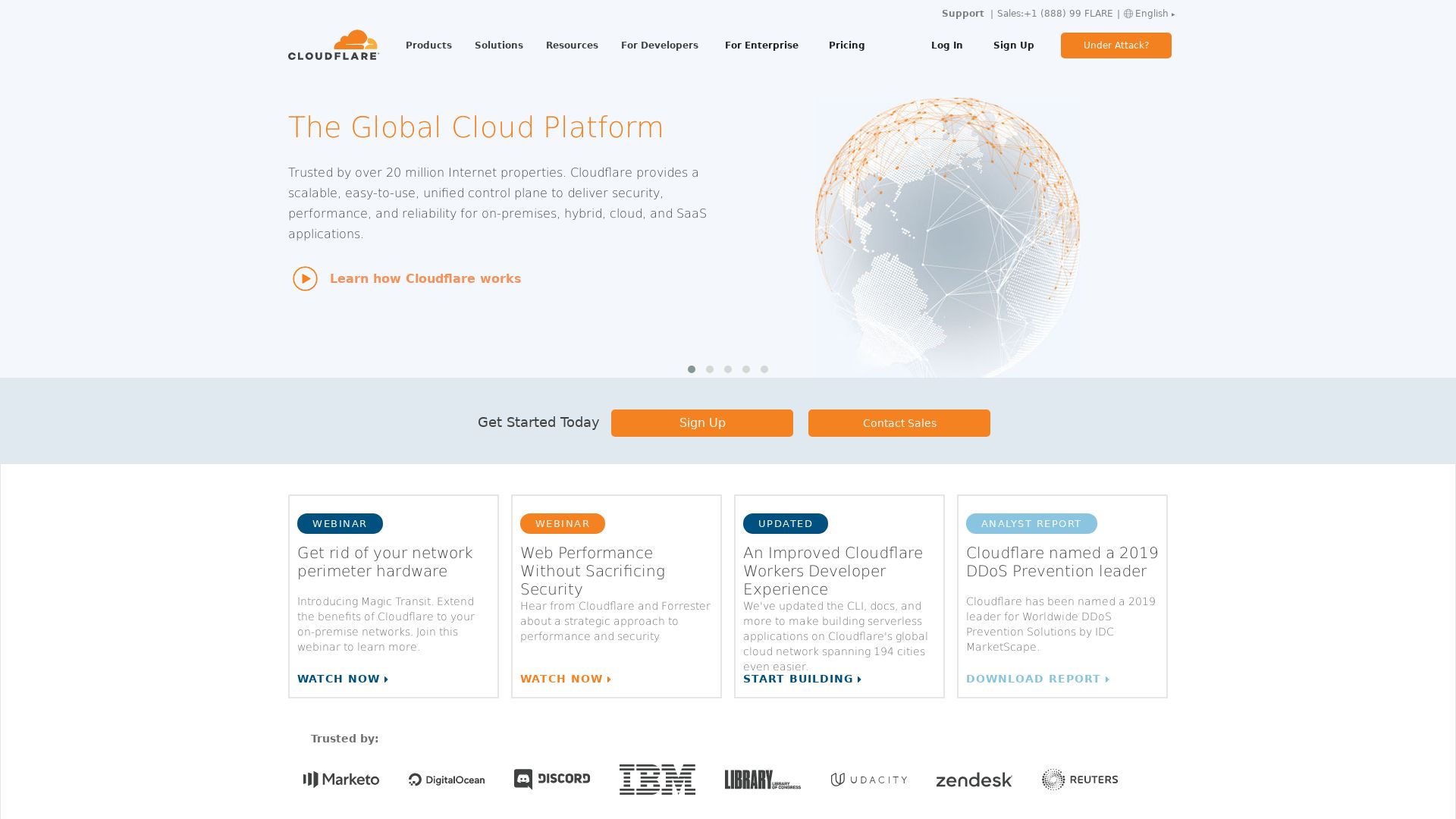The image size is (1456, 819).
Task: Click the Download Report link
Action: 1037,679
